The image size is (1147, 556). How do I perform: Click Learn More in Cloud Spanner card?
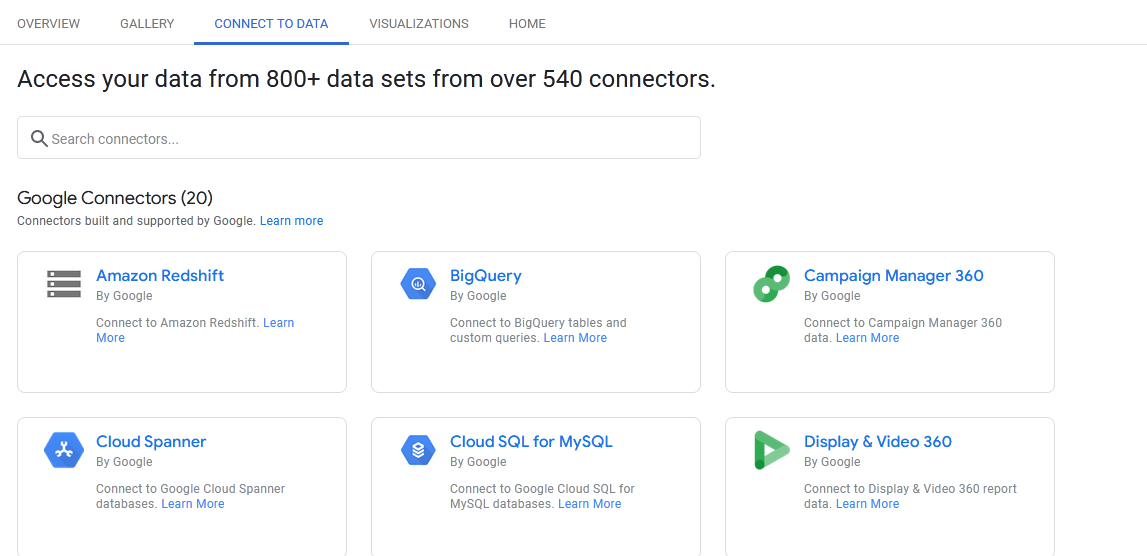coord(193,504)
